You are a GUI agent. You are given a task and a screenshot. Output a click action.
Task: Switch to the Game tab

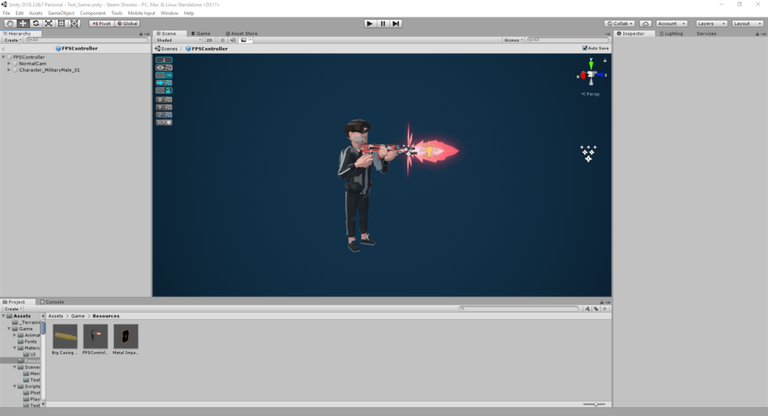point(201,33)
